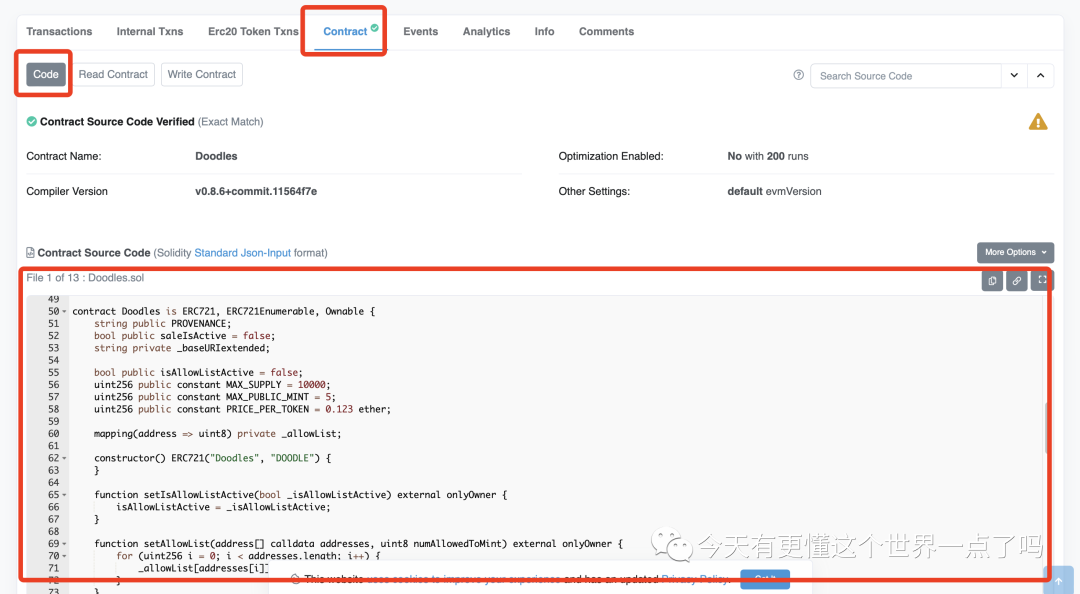Click 'Contract Source Code Verified' heading text
This screenshot has height=594, width=1080.
tap(117, 122)
